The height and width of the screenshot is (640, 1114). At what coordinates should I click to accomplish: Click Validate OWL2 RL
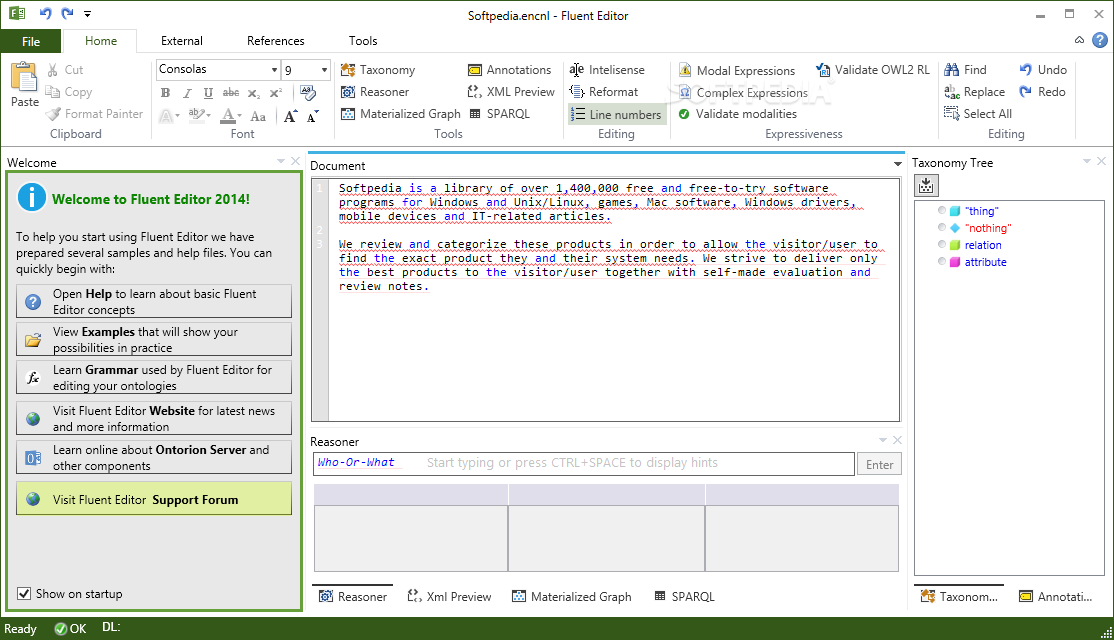click(873, 70)
